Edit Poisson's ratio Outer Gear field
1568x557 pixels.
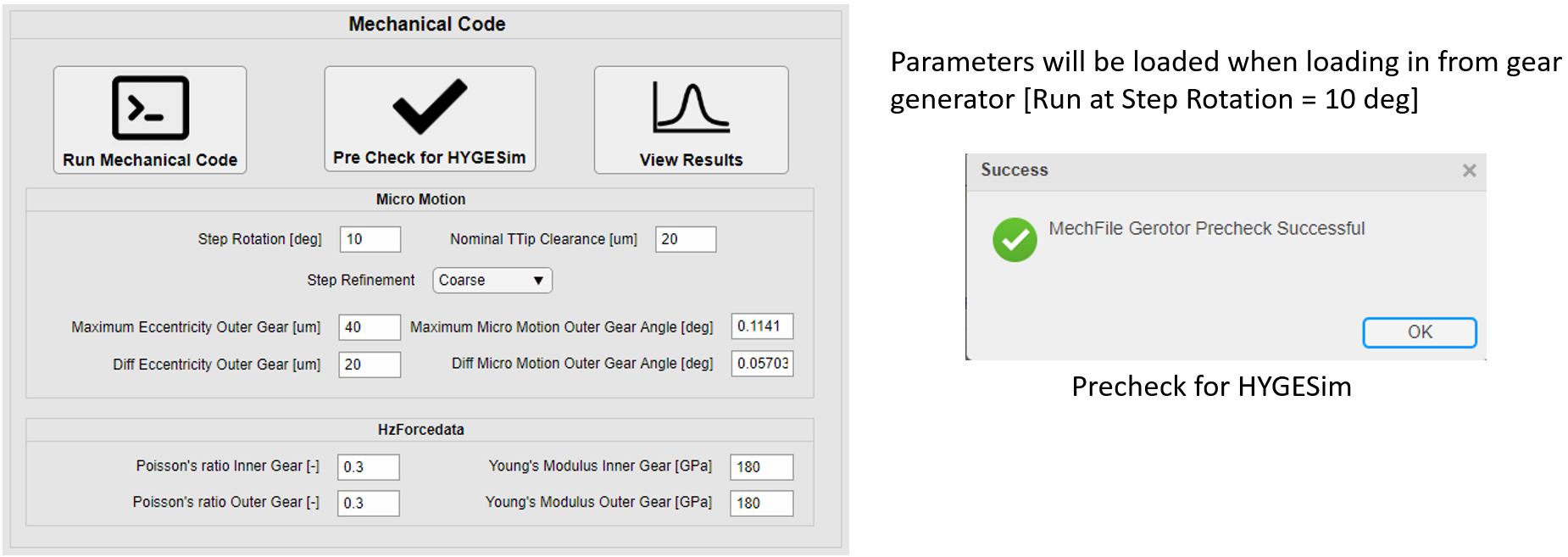tap(369, 504)
